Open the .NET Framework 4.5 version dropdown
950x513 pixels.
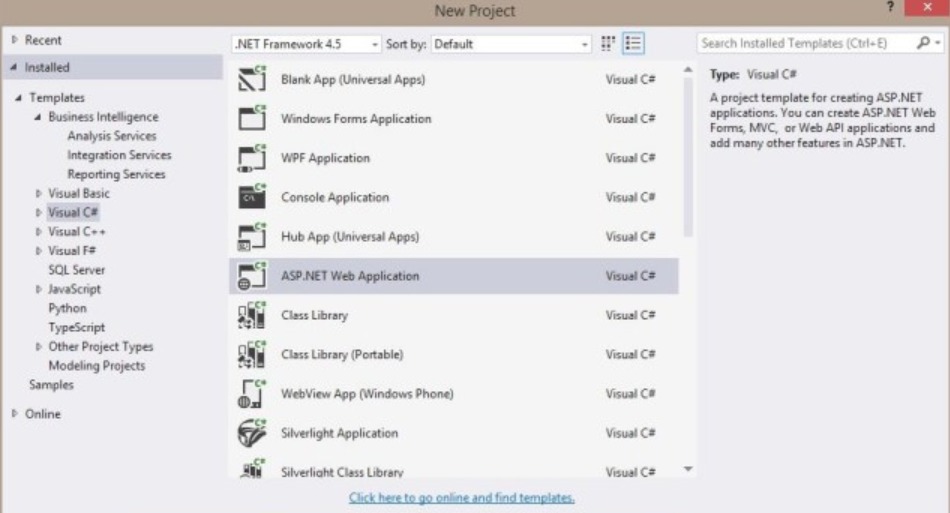(306, 44)
